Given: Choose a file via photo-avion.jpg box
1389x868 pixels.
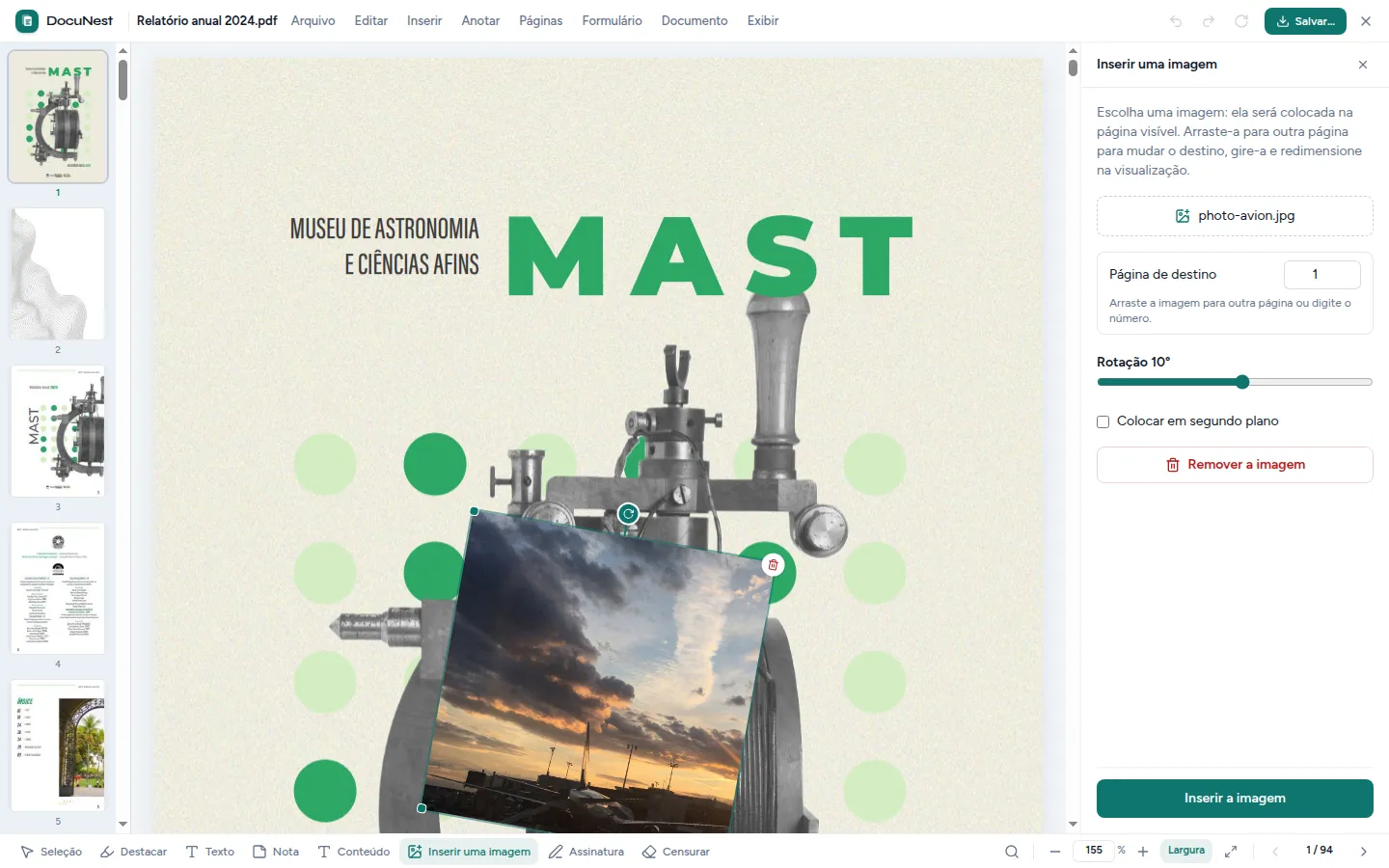Looking at the screenshot, I should coord(1235,216).
